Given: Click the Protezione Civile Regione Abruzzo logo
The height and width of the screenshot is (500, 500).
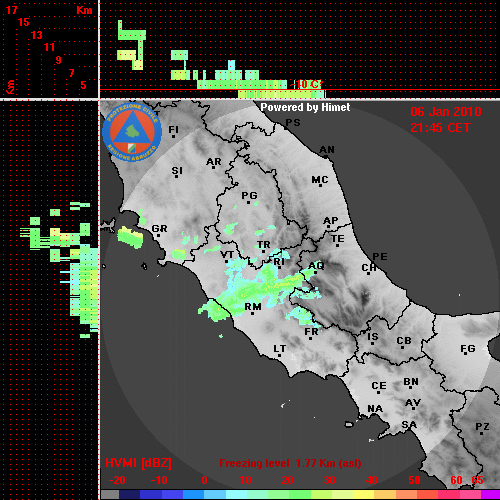Looking at the screenshot, I should 132,132.
